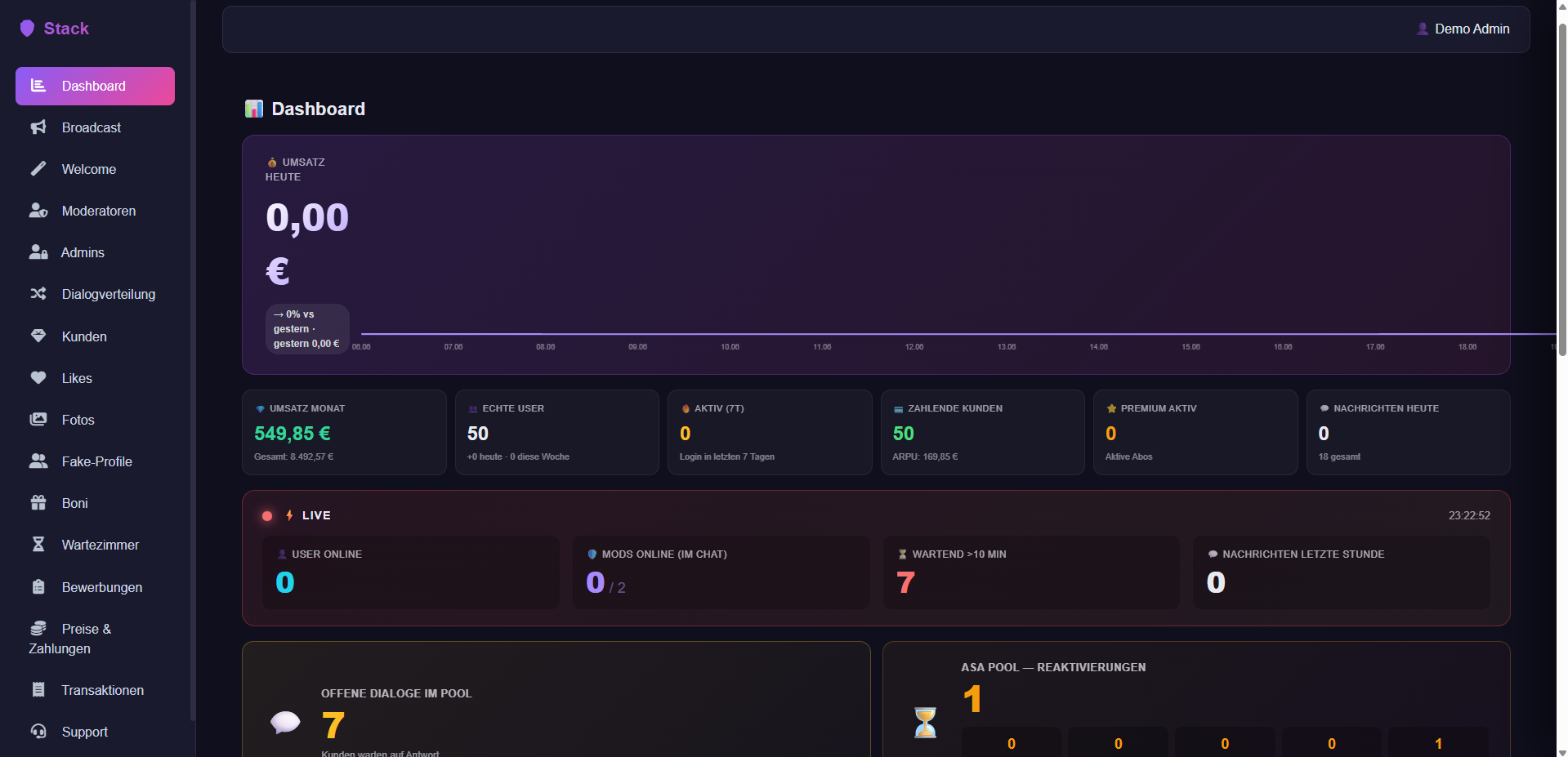Image resolution: width=1568 pixels, height=757 pixels.
Task: Click the Fake-Profile group icon
Action: click(38, 461)
